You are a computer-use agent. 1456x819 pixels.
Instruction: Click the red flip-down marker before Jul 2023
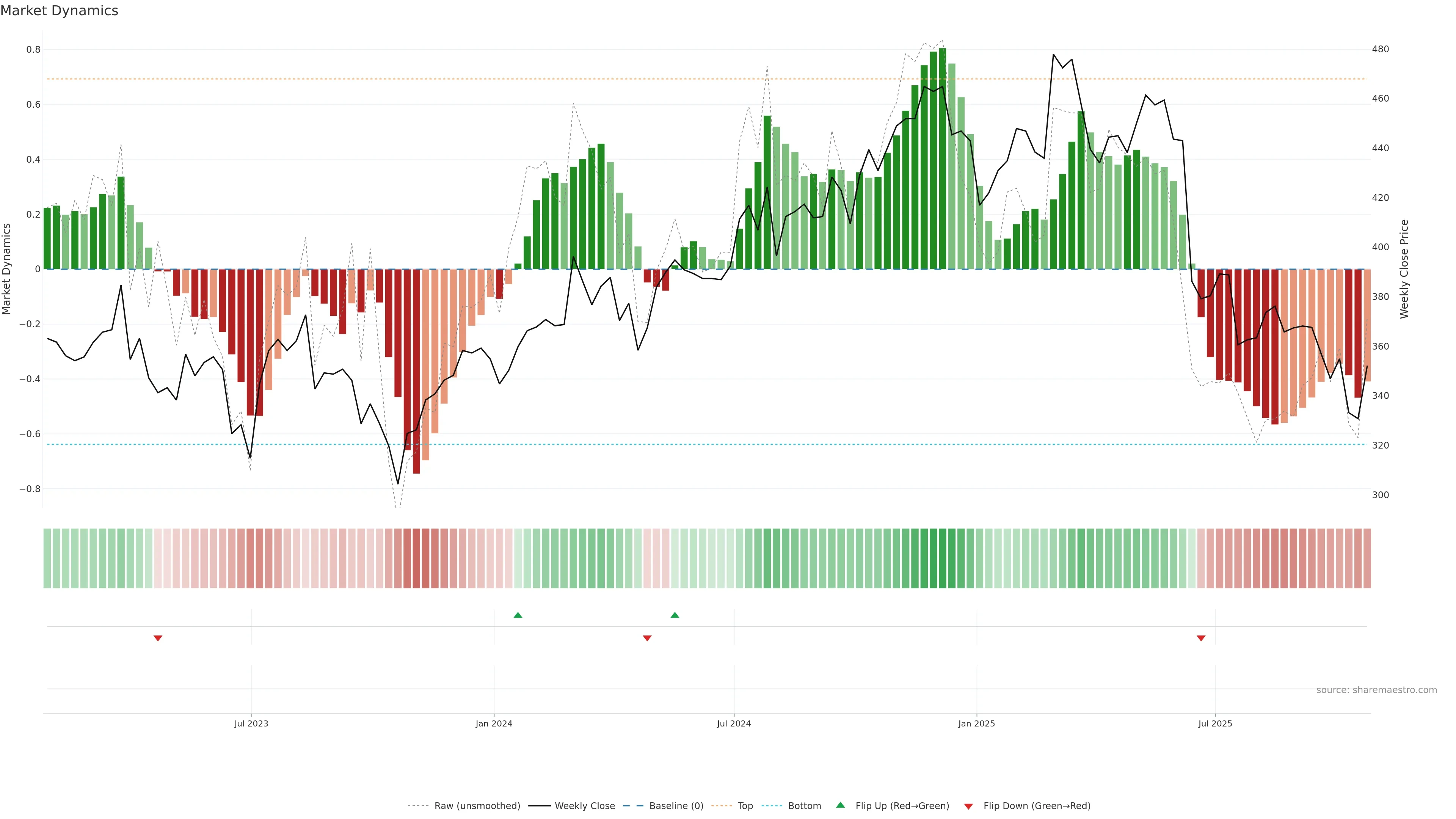[x=158, y=638]
